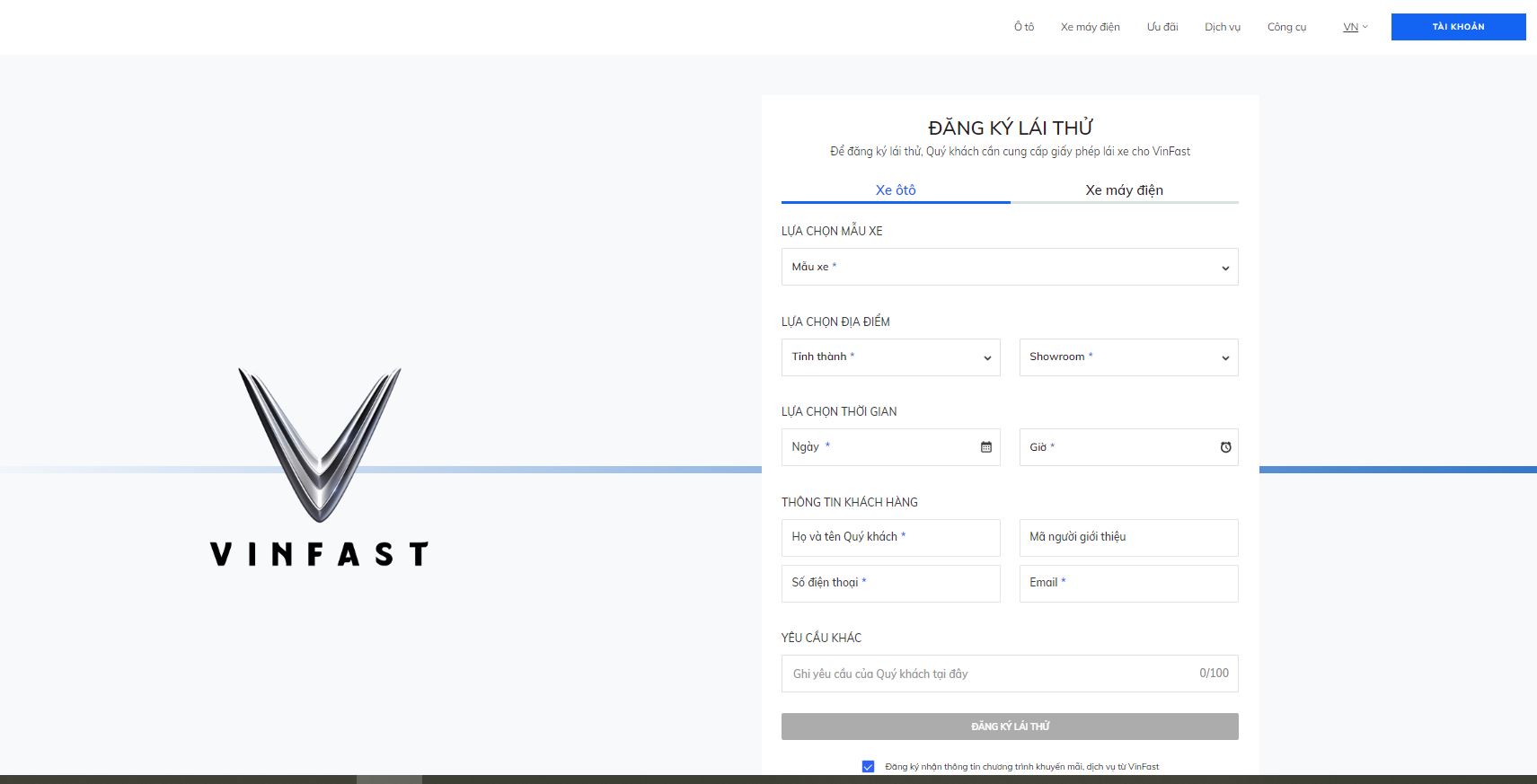Click the Mã người giới thiệu field
1537x784 pixels.
tap(1128, 538)
